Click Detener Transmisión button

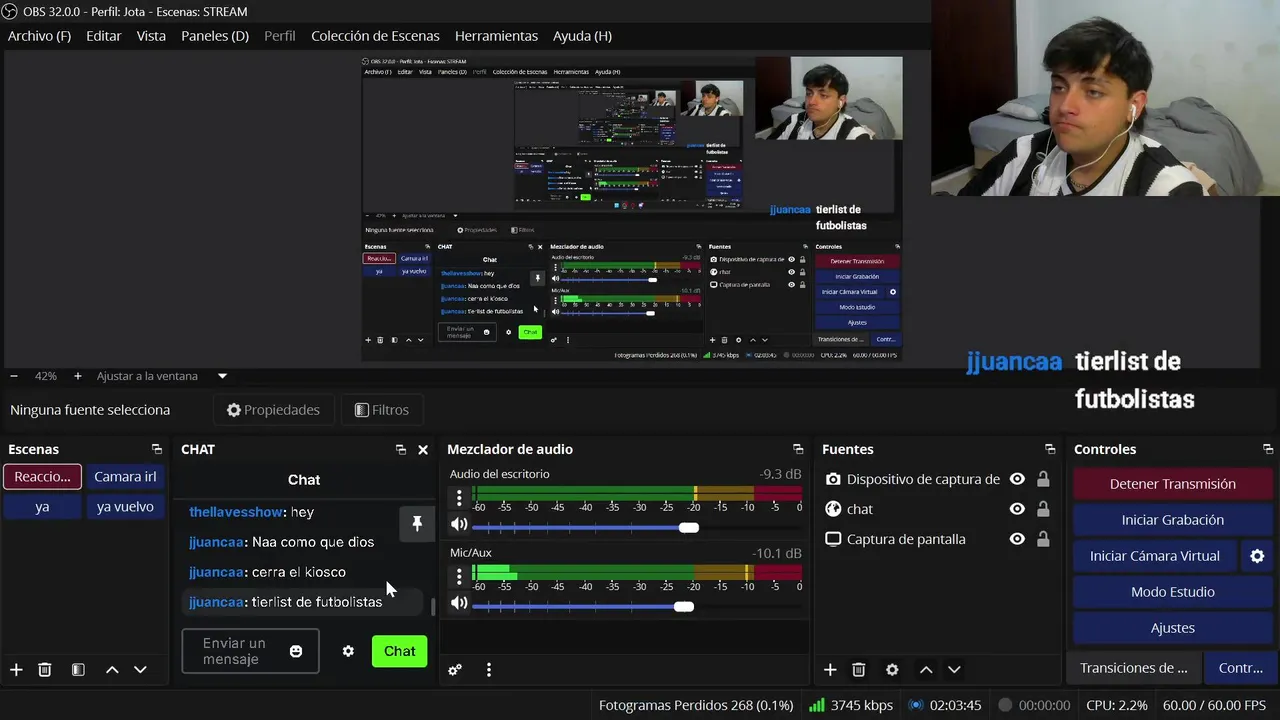tap(1173, 484)
